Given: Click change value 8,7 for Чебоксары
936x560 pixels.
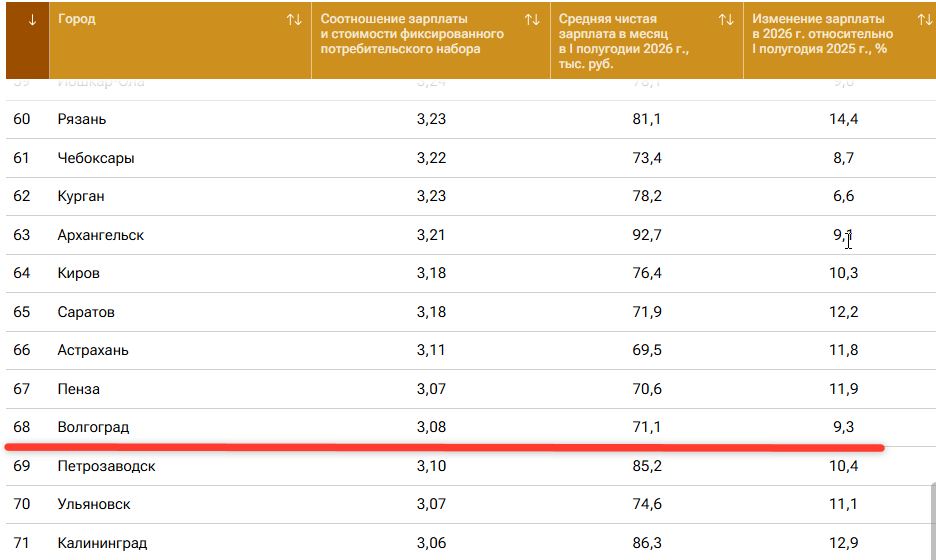Looking at the screenshot, I should coord(843,158).
